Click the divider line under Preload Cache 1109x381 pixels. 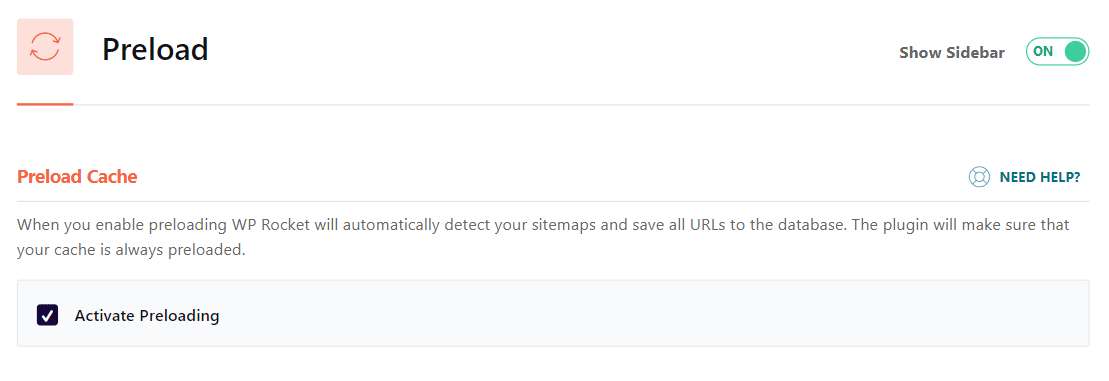pyautogui.click(x=553, y=201)
